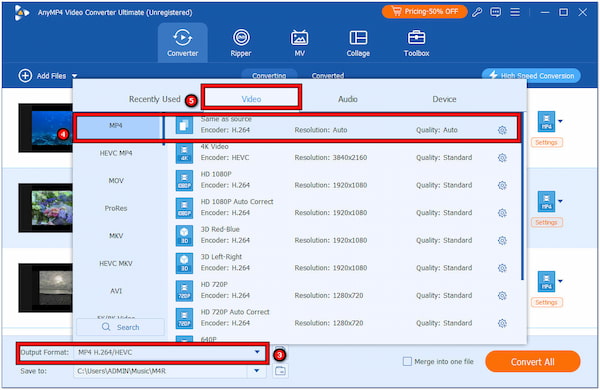
Task: Select HEVC MP4 in the format list
Action: (116, 153)
